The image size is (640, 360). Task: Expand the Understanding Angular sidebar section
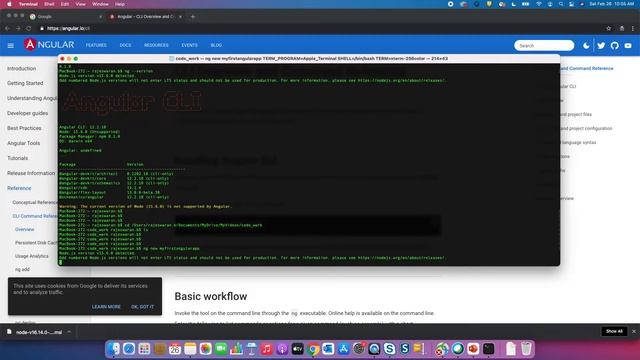[32, 98]
